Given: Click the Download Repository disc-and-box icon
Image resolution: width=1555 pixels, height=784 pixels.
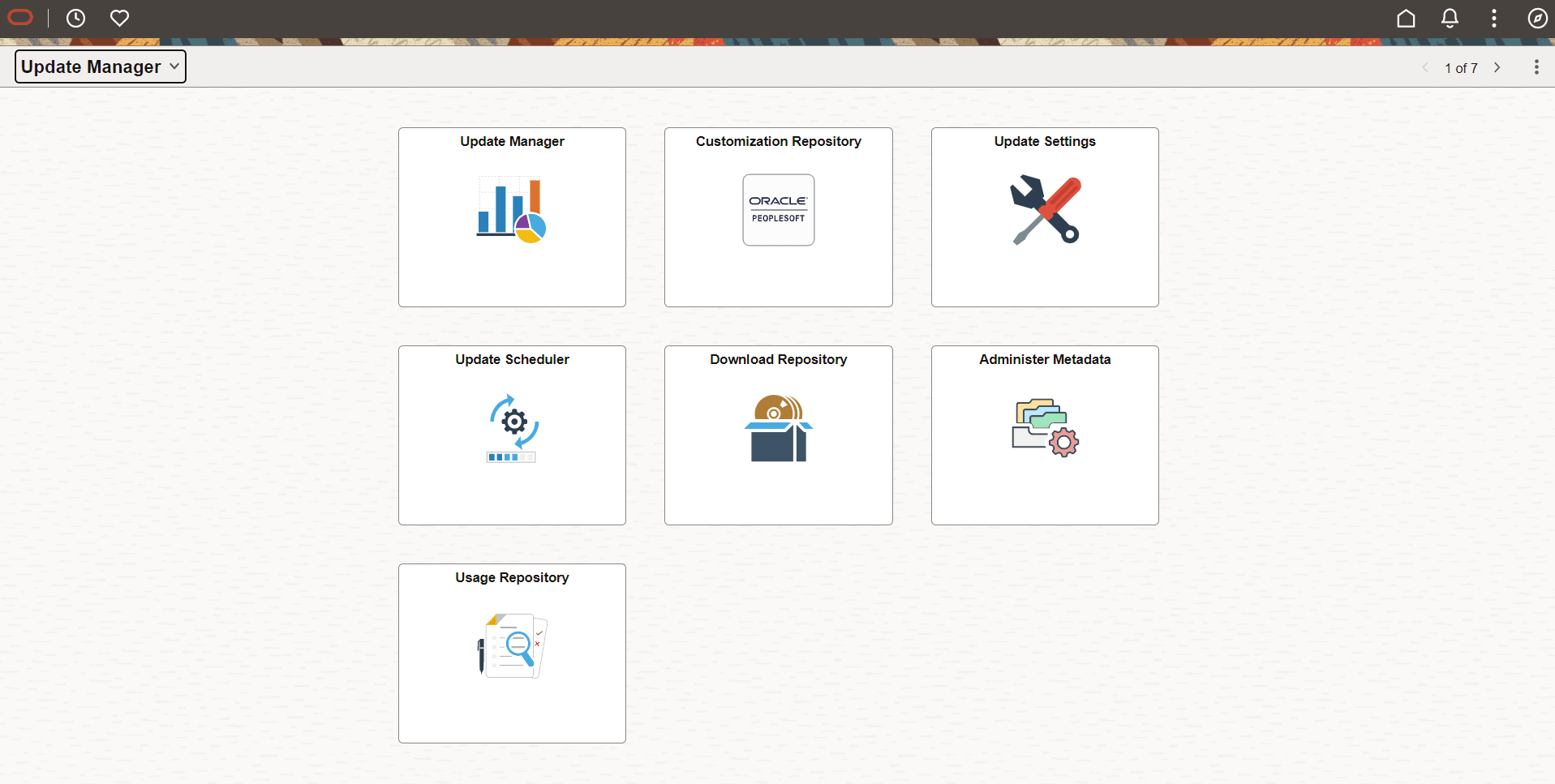Looking at the screenshot, I should [777, 429].
